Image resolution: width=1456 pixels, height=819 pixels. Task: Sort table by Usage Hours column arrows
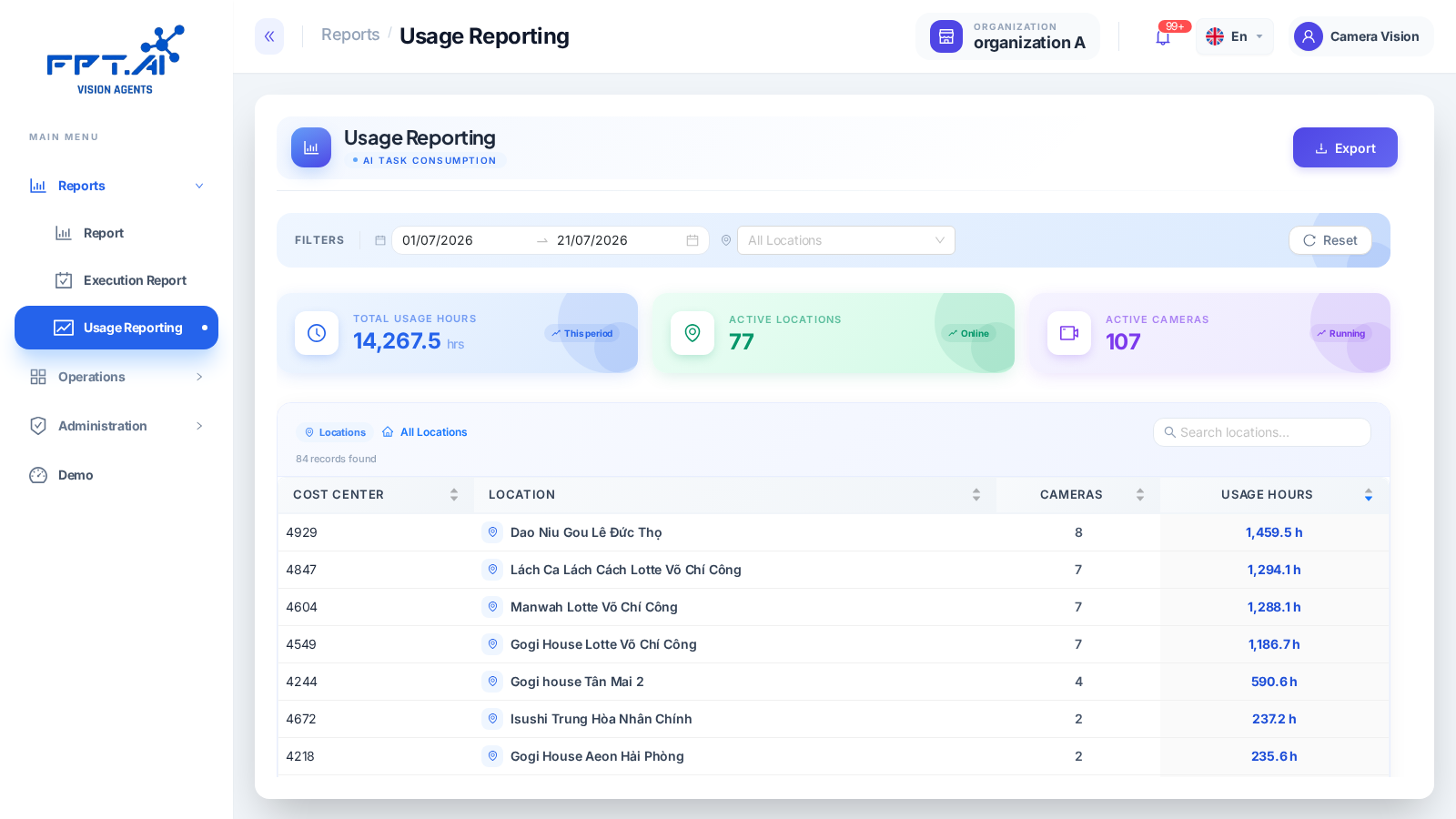[x=1369, y=495]
